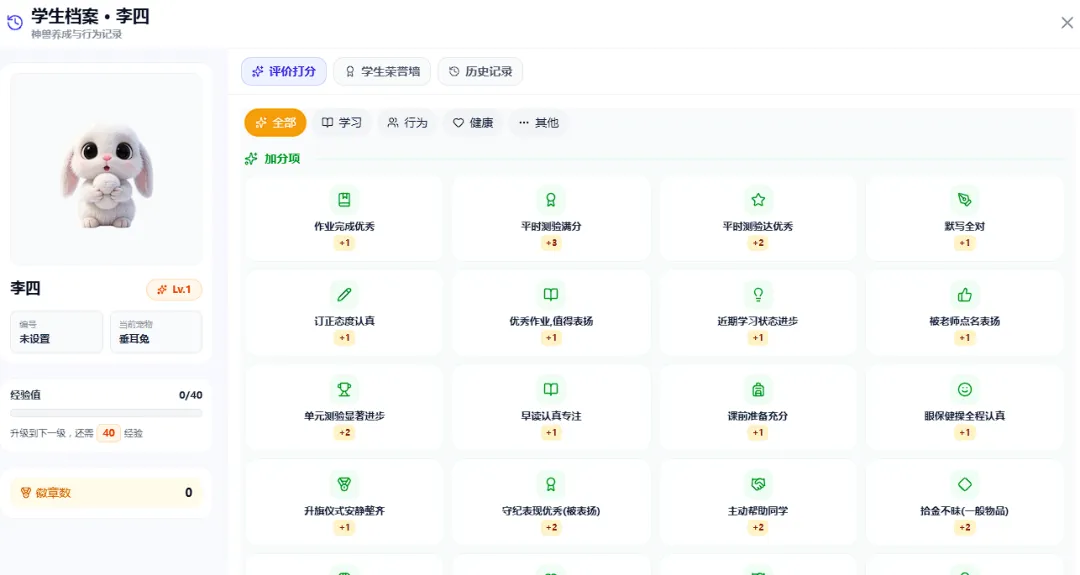Viewport: 1080px width, 575px height.
Task: Click the history clock icon beside 学生档案 title
Action: 14,23
